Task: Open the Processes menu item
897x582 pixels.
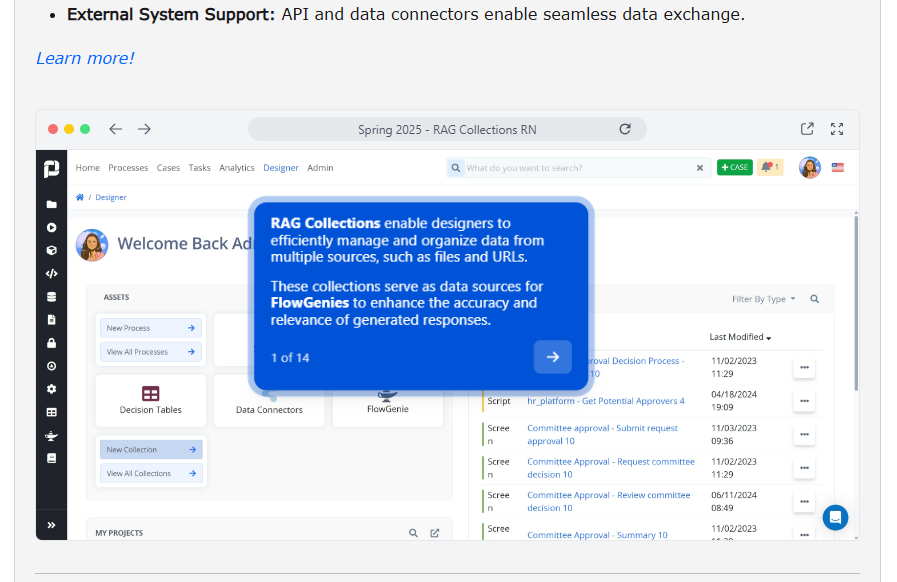Action: (x=128, y=168)
